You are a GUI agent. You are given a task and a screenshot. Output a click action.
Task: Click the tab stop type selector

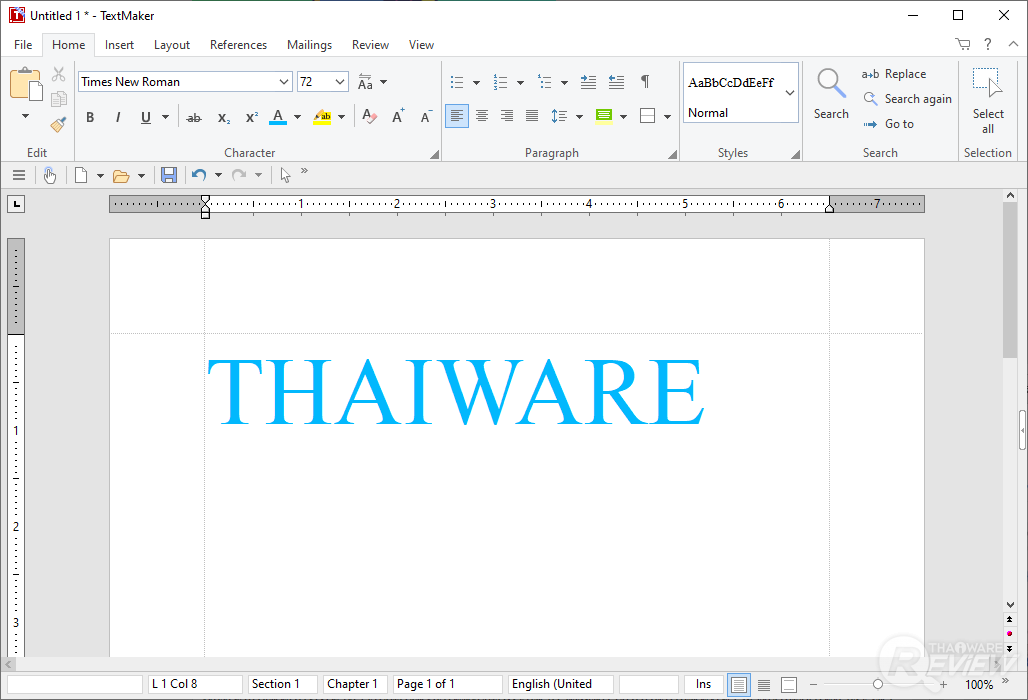(x=16, y=204)
